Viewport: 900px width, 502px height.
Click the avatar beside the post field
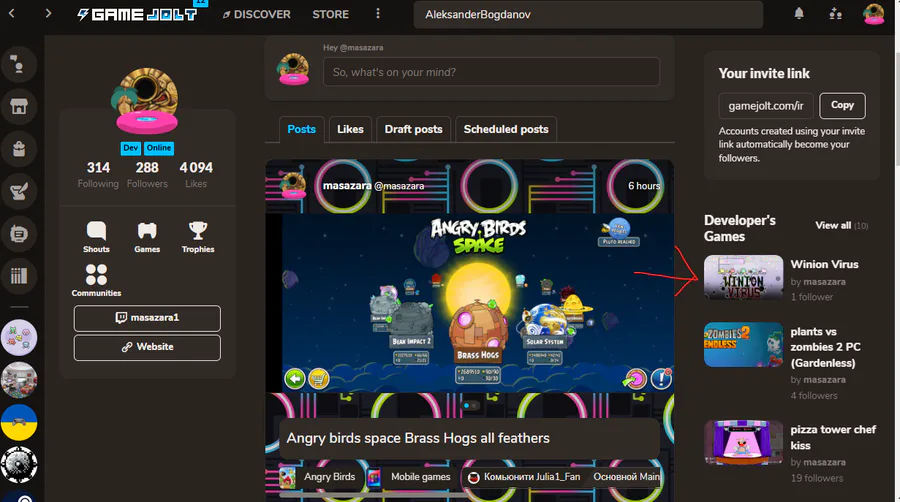[x=293, y=69]
